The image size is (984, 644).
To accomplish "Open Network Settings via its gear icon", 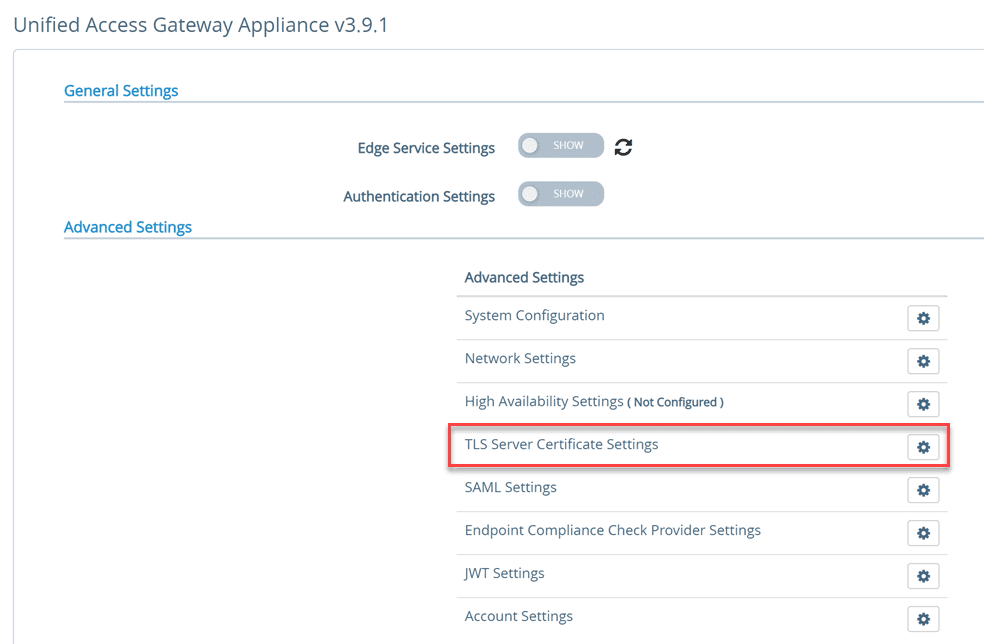I will 923,361.
